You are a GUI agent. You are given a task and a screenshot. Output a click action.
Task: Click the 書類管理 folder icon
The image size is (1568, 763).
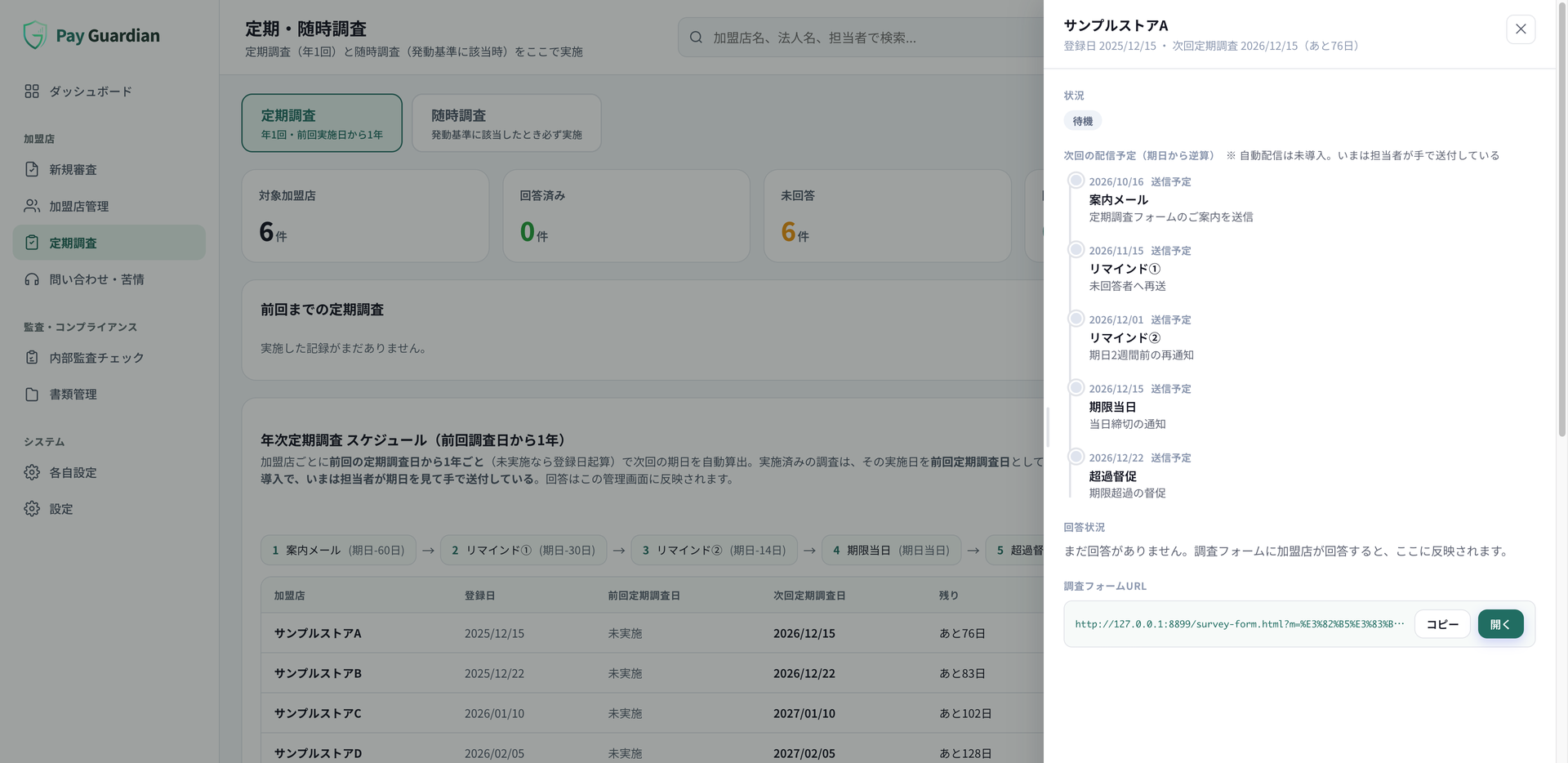point(32,394)
